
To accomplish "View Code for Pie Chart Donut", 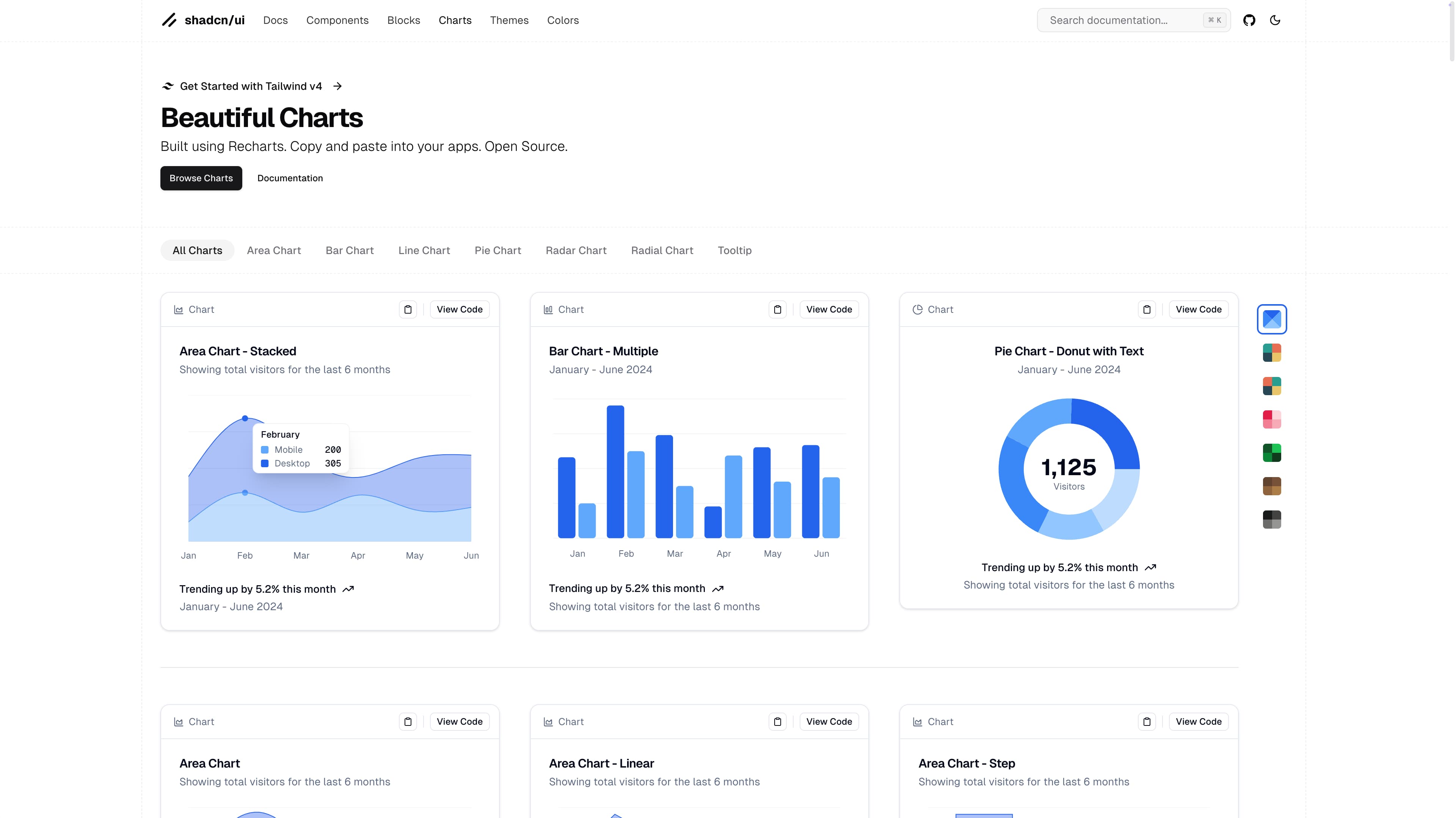I will 1198,309.
